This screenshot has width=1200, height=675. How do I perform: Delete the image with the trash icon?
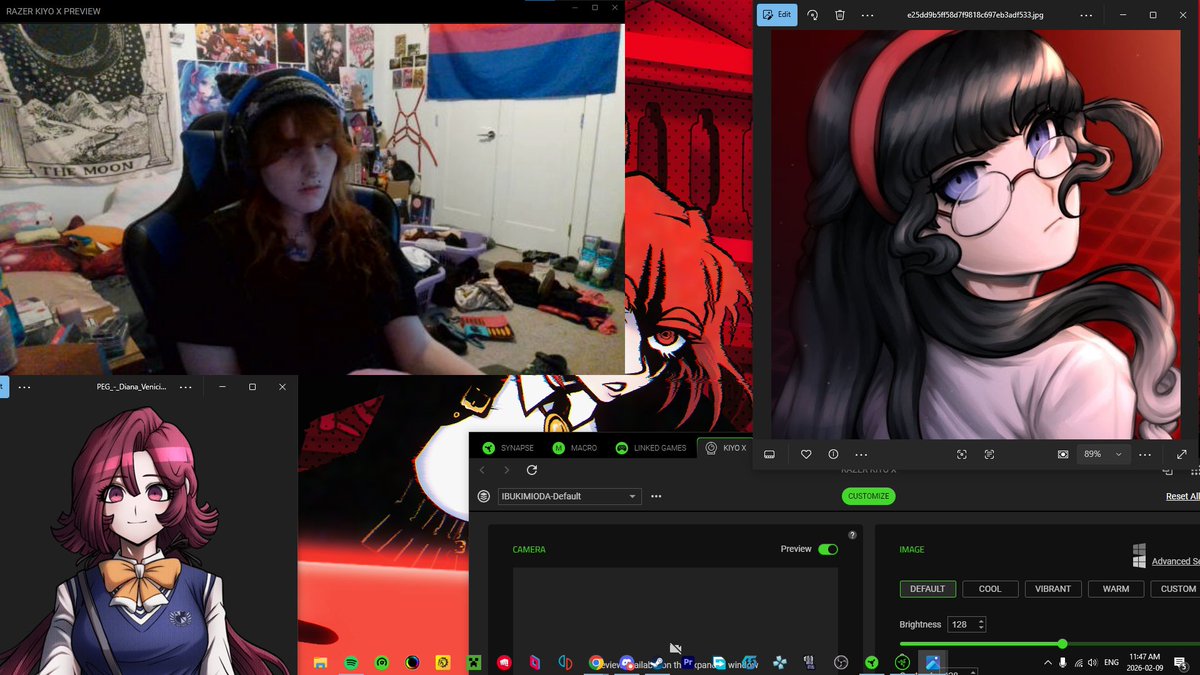pos(840,15)
